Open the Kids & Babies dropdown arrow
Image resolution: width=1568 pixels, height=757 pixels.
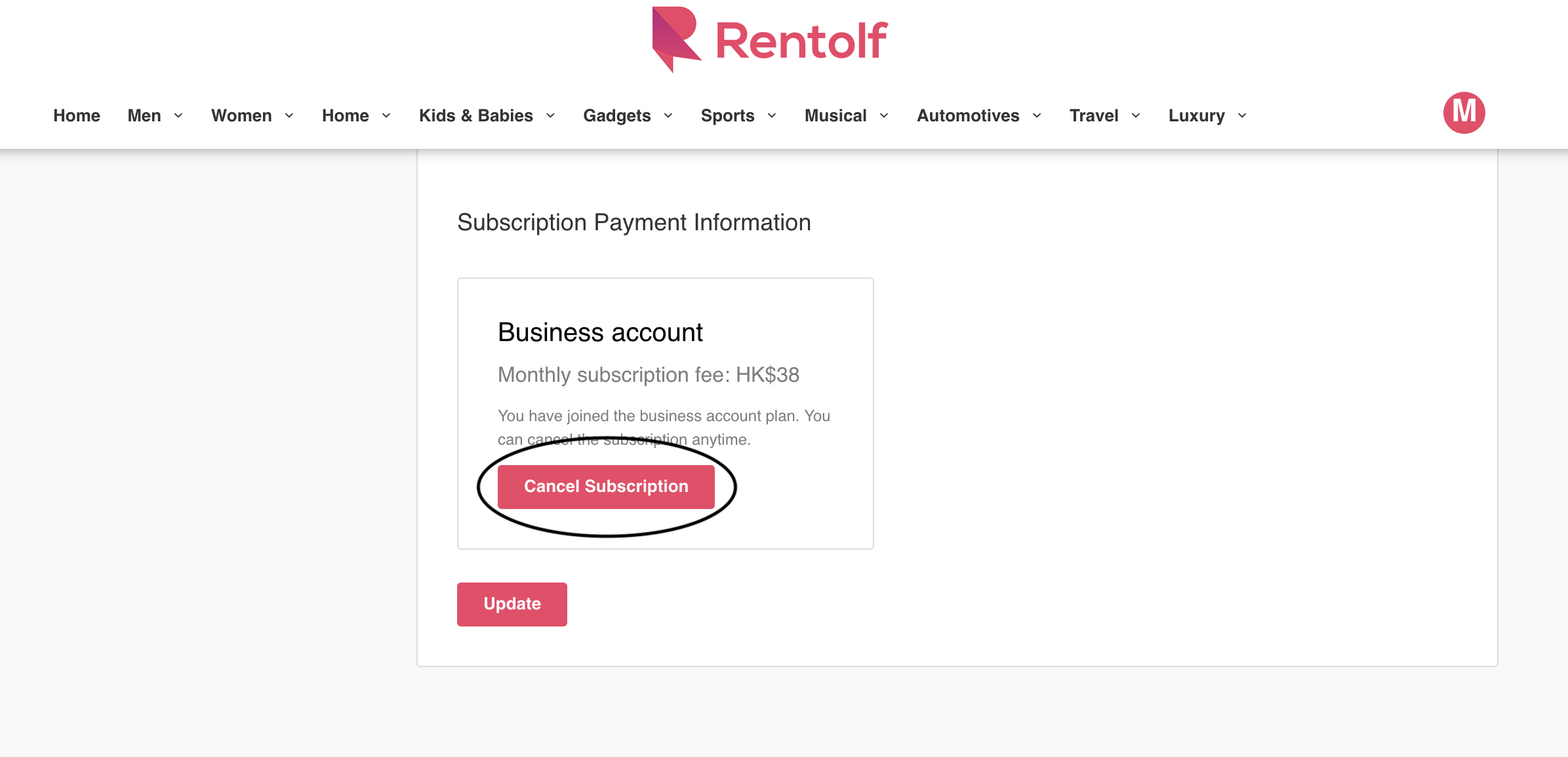[x=551, y=115]
